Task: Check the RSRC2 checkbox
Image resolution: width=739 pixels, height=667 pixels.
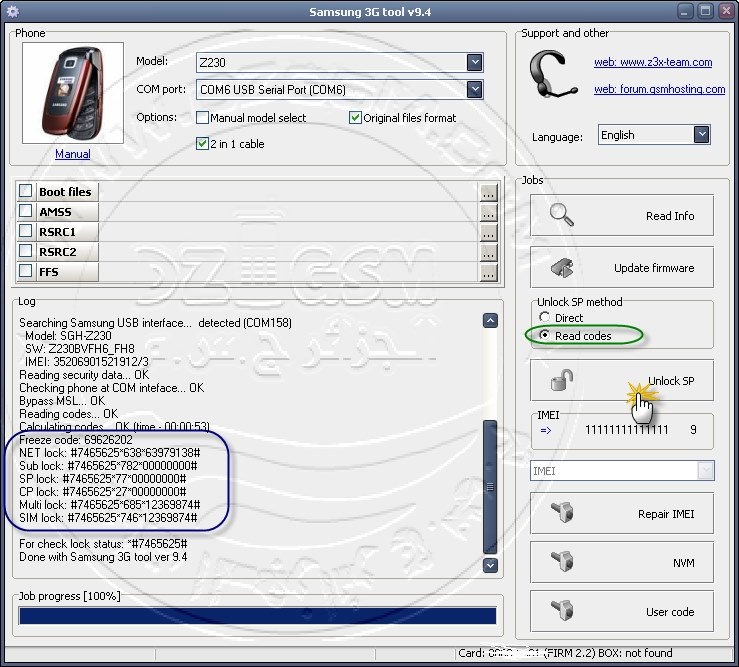Action: click(25, 251)
